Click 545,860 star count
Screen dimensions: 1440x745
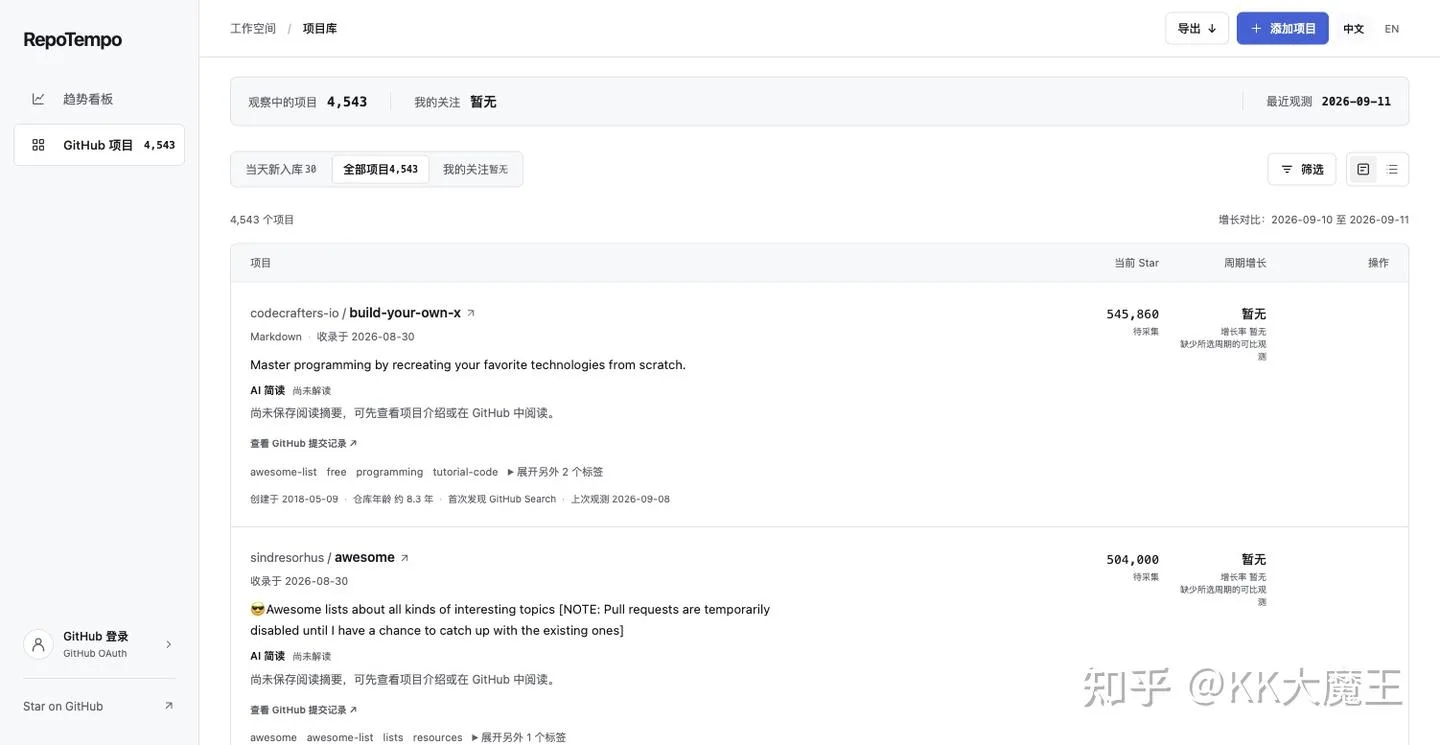[1133, 314]
